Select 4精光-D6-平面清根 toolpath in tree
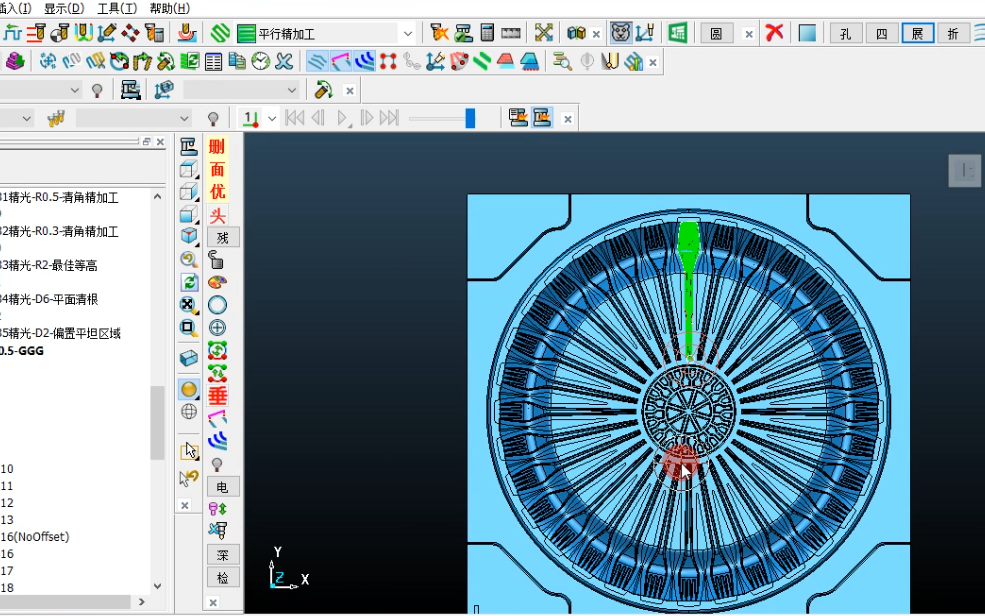Screen dimensions: 985x616 point(49,300)
